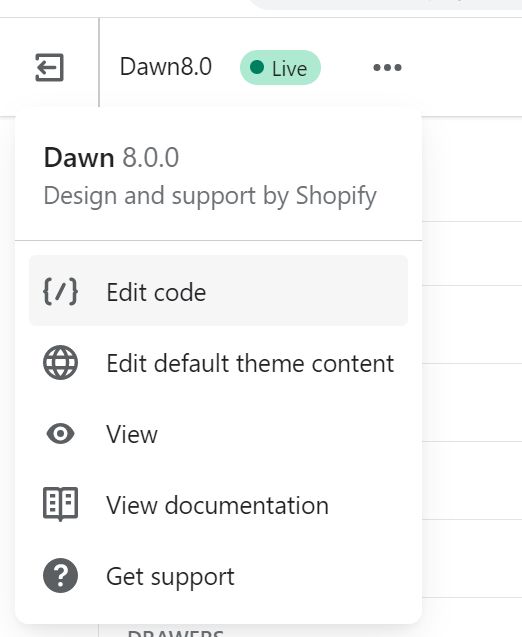Open View documentation entry

pos(219,505)
